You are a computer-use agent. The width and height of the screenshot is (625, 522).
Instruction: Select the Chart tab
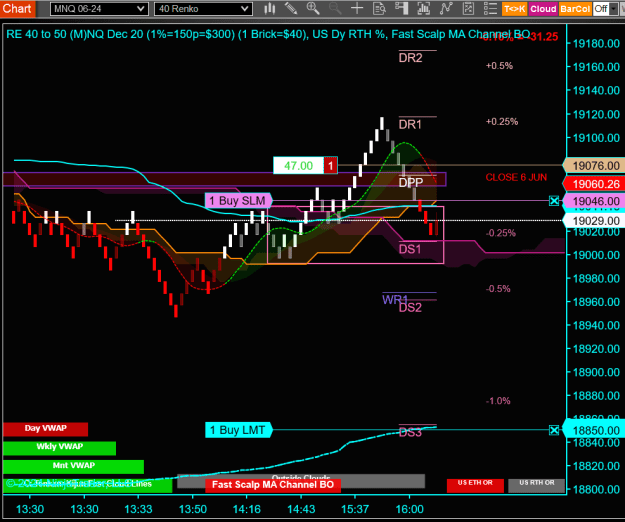tap(17, 8)
